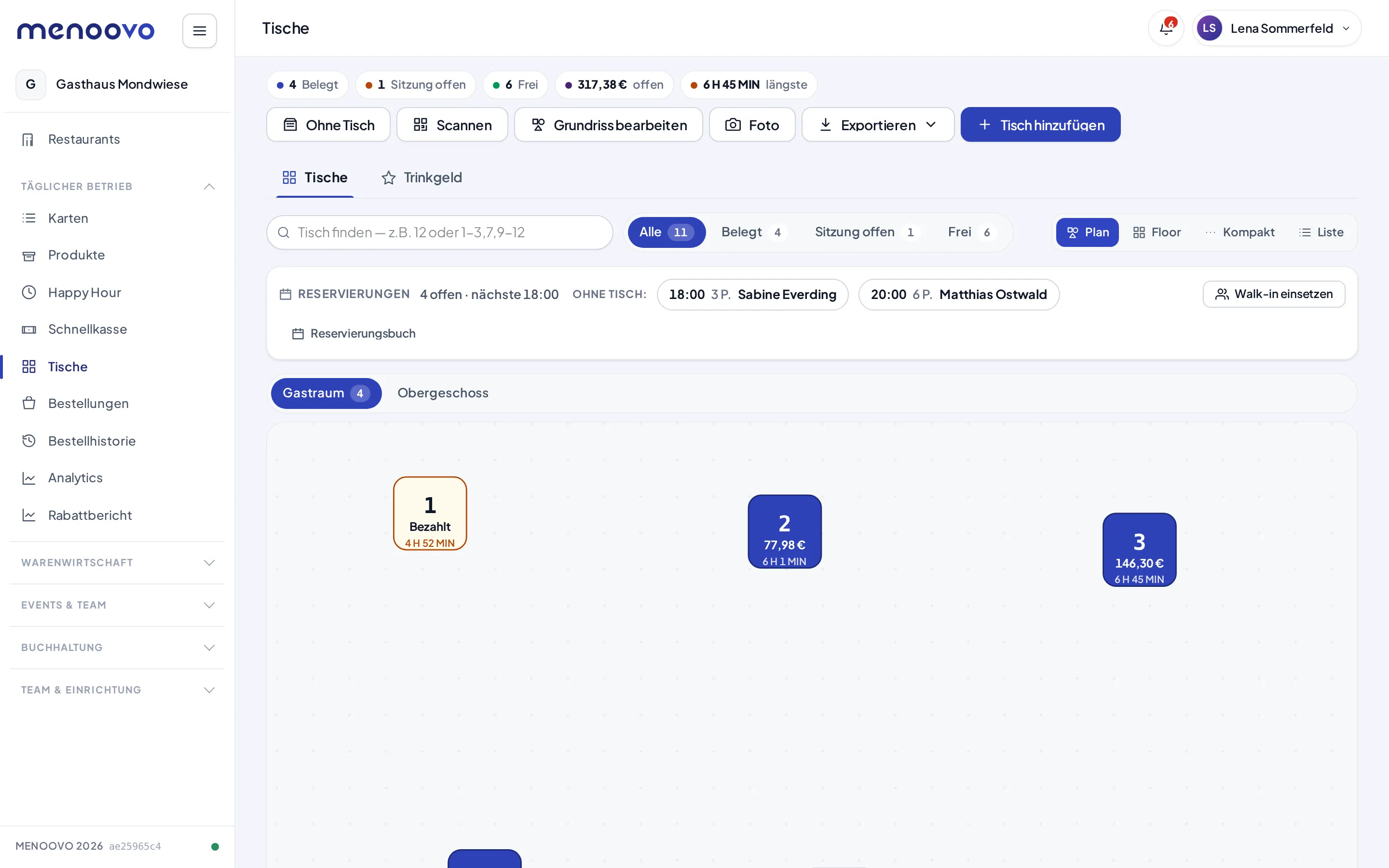Select the Alle 11 filter
Screen dimensions: 1389x868
click(667, 232)
